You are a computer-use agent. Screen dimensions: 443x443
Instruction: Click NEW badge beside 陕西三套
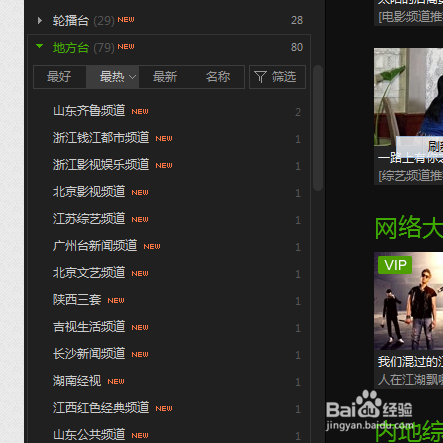coord(116,301)
